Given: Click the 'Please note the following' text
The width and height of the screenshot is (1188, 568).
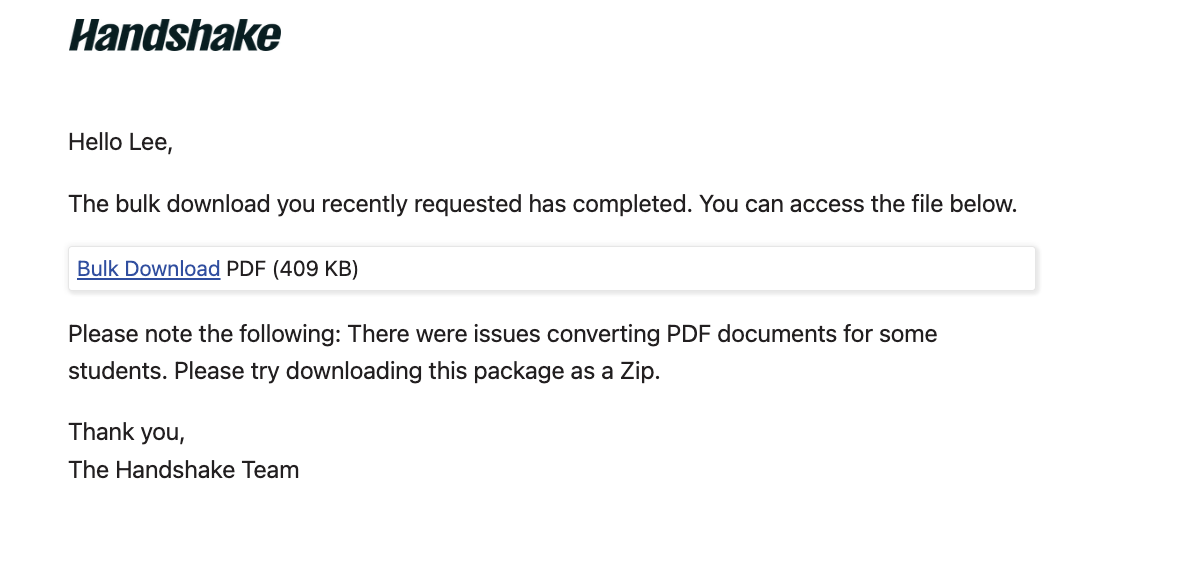Looking at the screenshot, I should [x=205, y=334].
